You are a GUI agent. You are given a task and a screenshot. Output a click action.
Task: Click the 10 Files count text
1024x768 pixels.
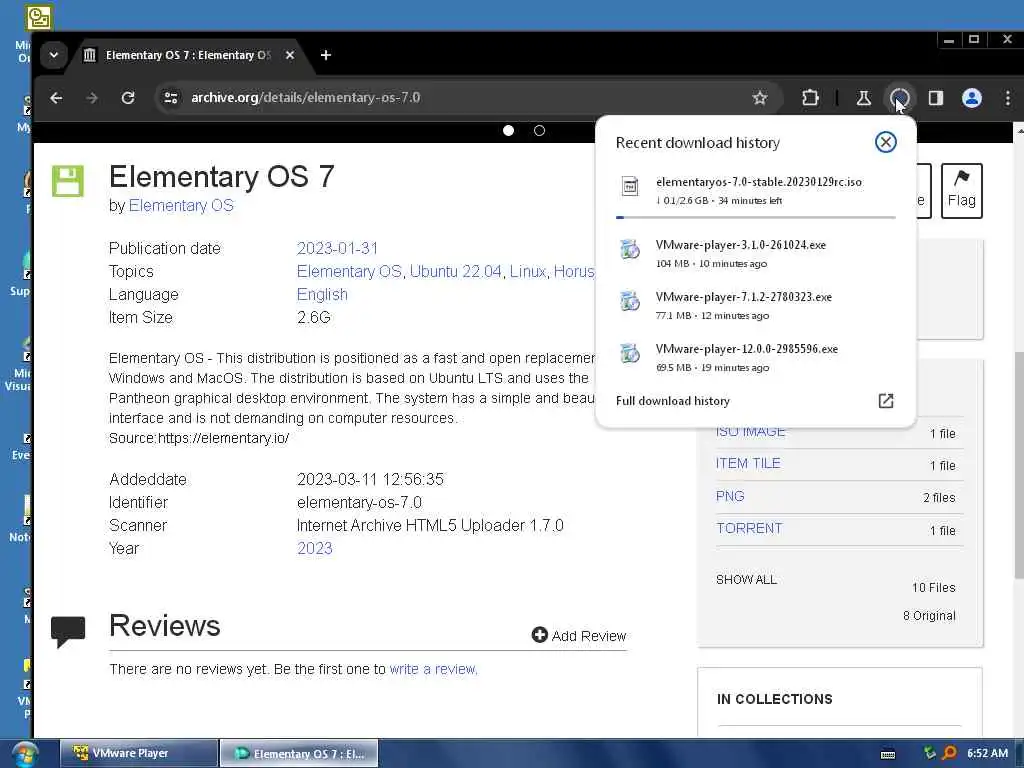933,588
